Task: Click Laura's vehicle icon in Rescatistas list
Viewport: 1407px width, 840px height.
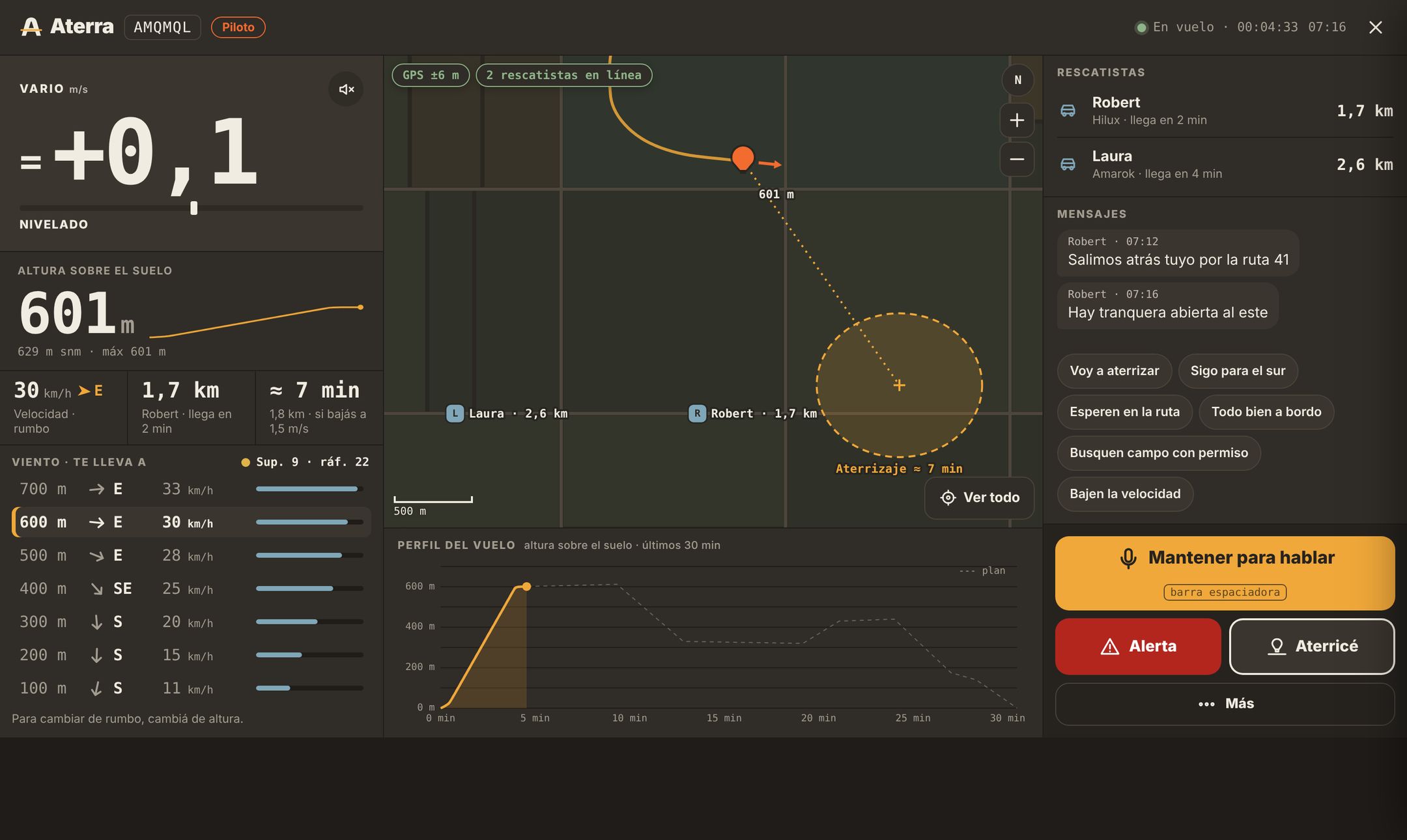Action: point(1068,164)
